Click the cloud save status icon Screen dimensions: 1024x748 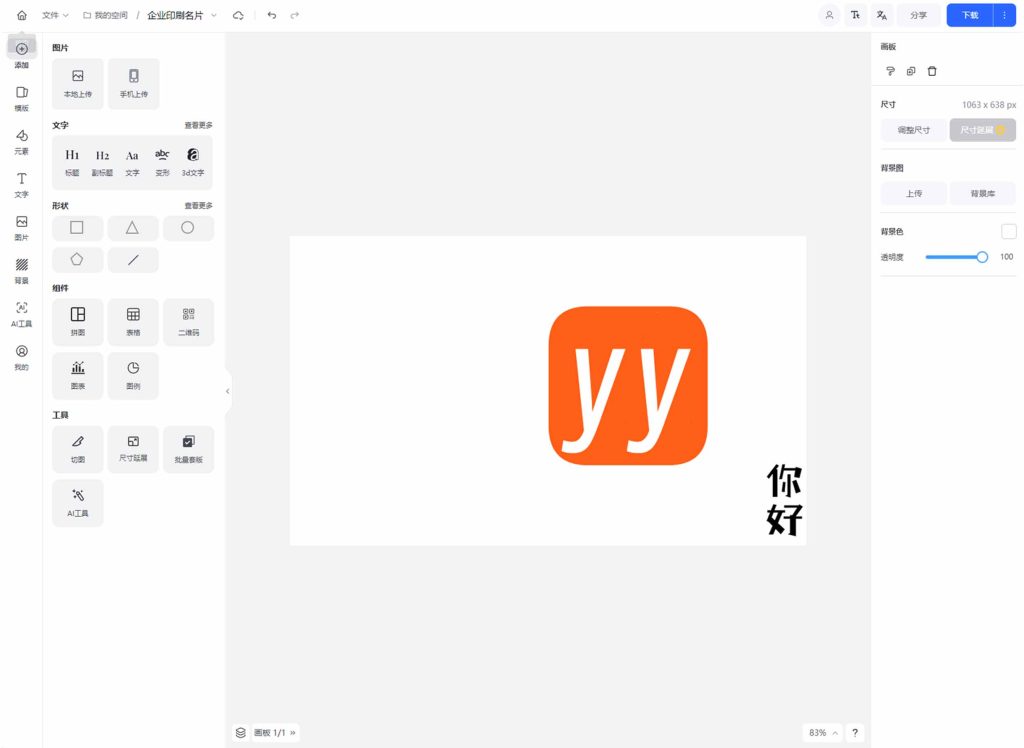238,15
